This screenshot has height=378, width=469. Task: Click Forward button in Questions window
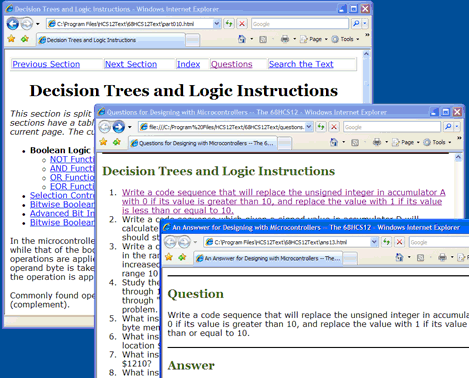[x=118, y=127]
